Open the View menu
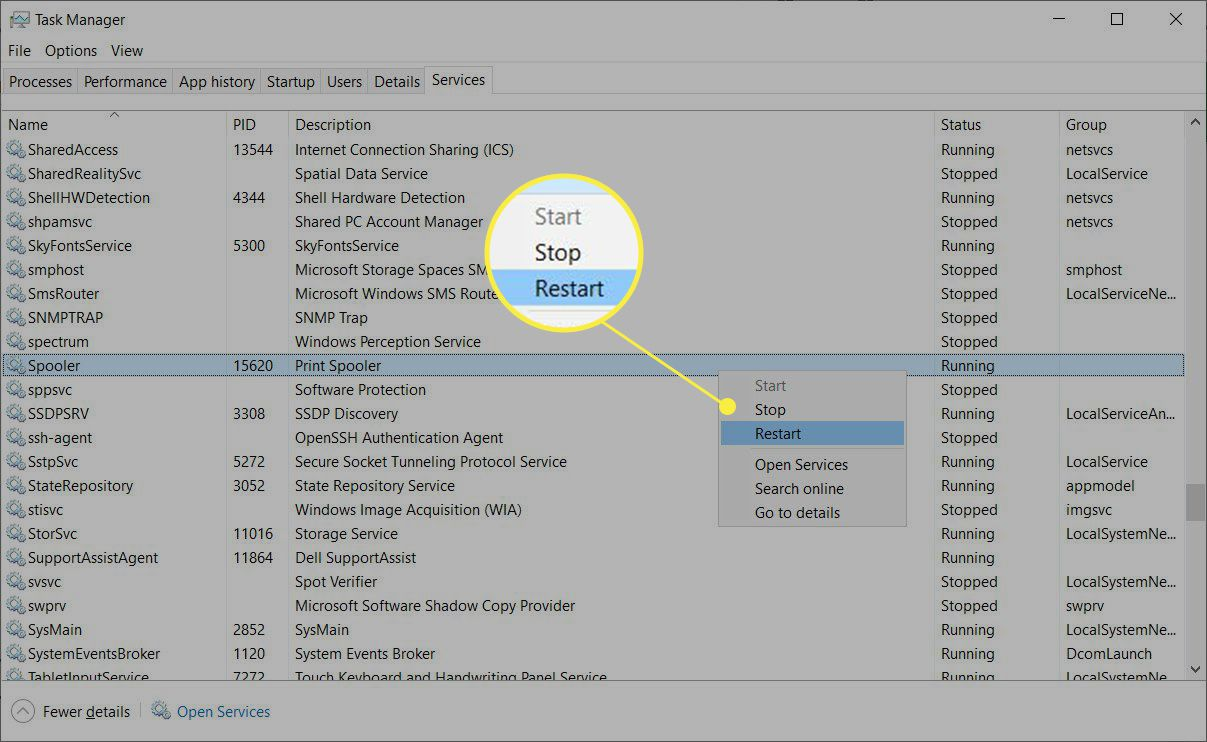Image resolution: width=1207 pixels, height=742 pixels. pos(127,51)
